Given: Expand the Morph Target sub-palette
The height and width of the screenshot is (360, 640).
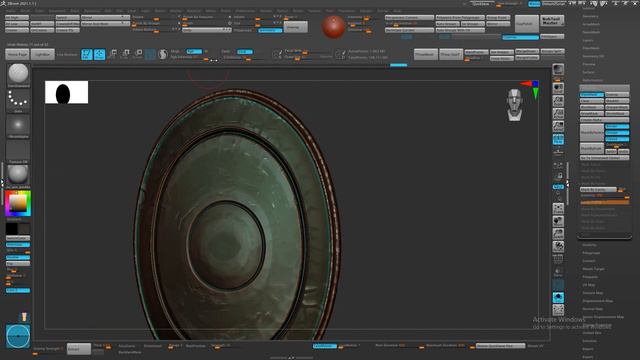Looking at the screenshot, I should pyautogui.click(x=593, y=269).
